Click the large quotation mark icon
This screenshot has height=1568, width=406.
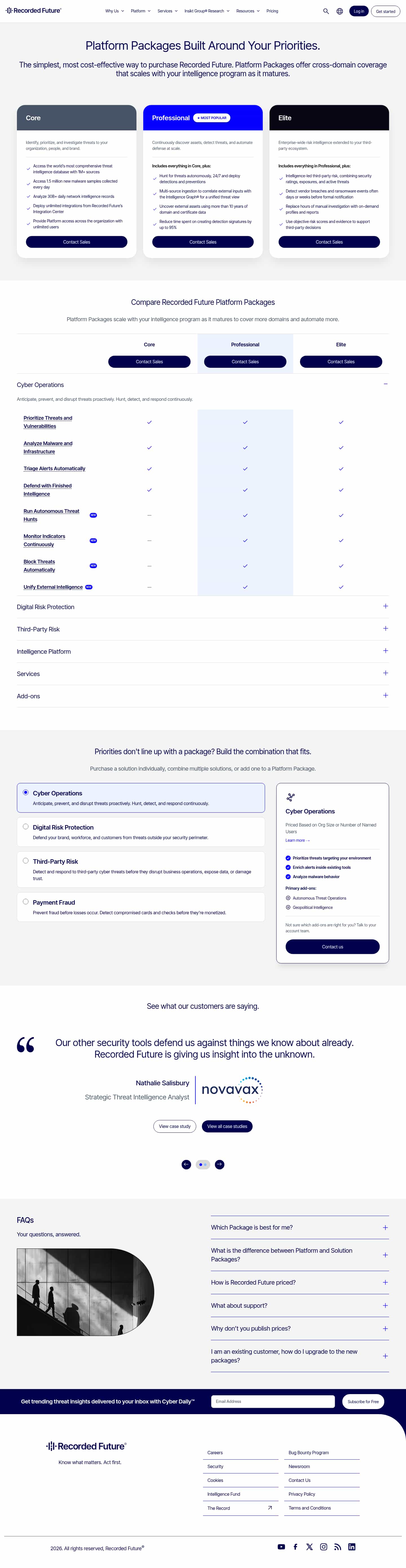coord(26,1044)
